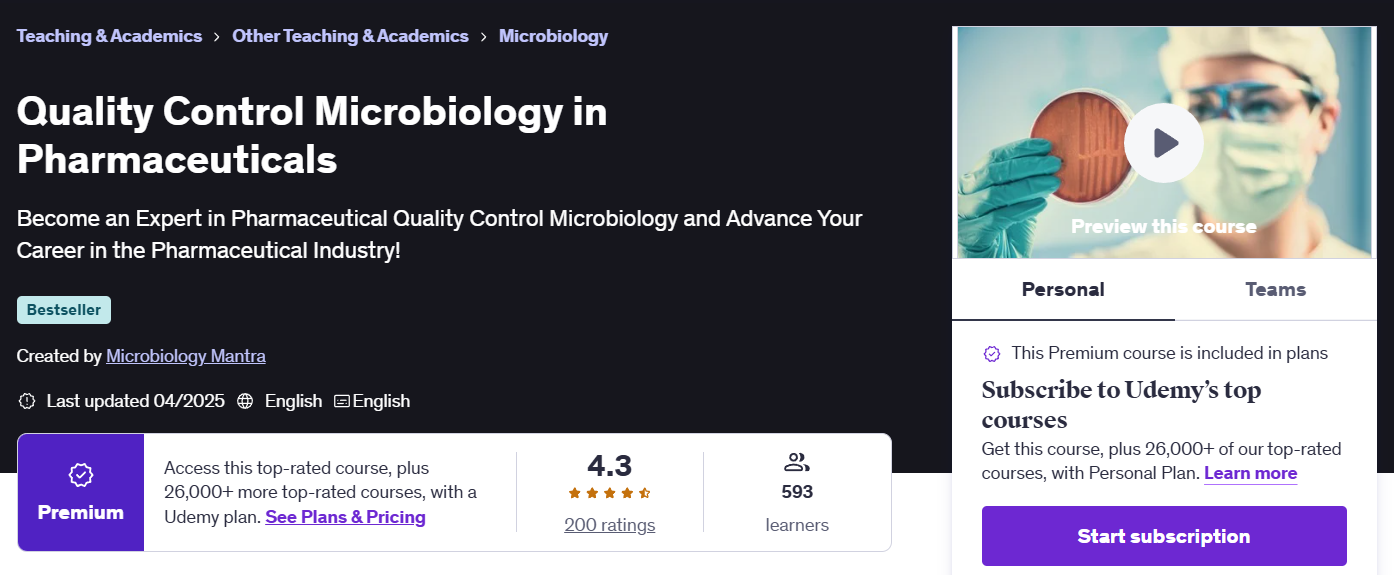Viewport: 1394px width, 575px height.
Task: Click the closed captions icon
Action: [342, 401]
